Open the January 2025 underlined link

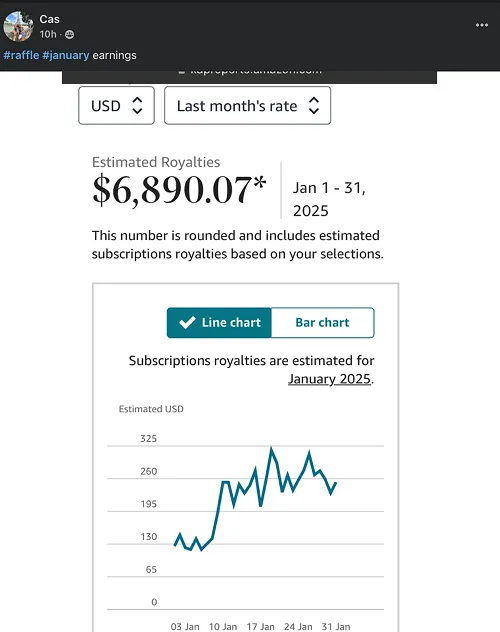coord(329,379)
